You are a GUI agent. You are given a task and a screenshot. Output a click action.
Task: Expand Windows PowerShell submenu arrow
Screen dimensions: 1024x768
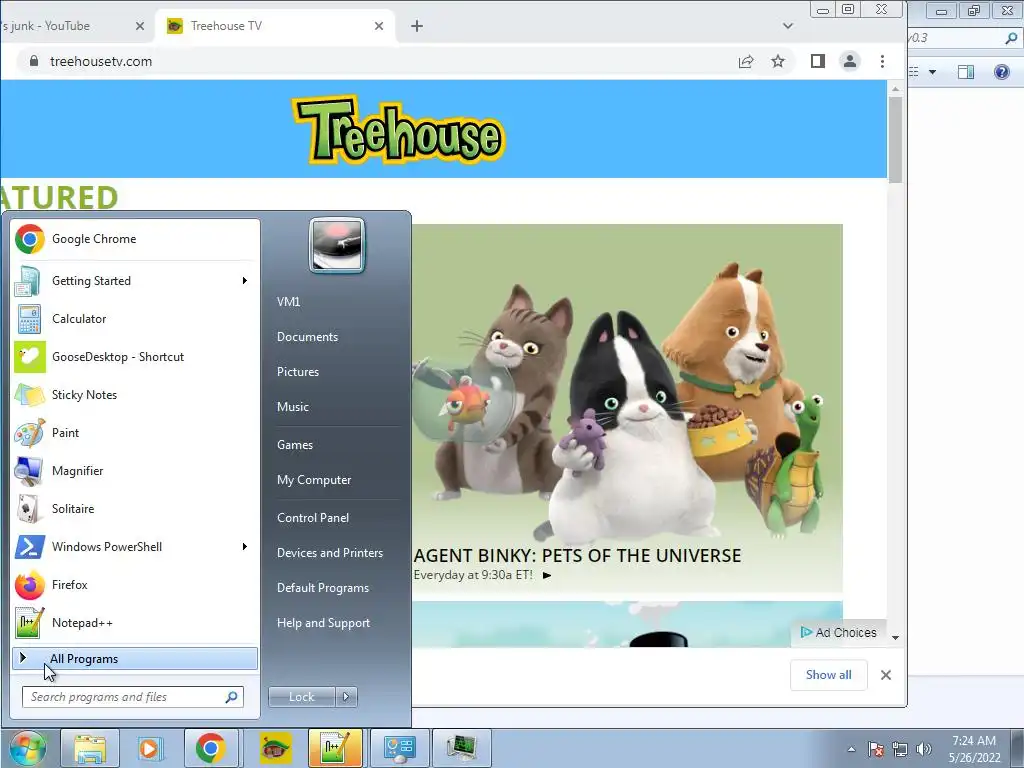(245, 547)
